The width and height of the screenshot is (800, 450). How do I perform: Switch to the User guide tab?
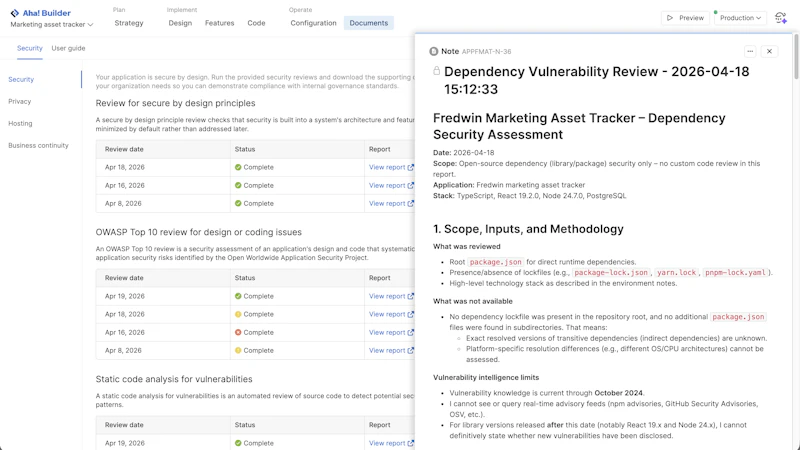68,48
